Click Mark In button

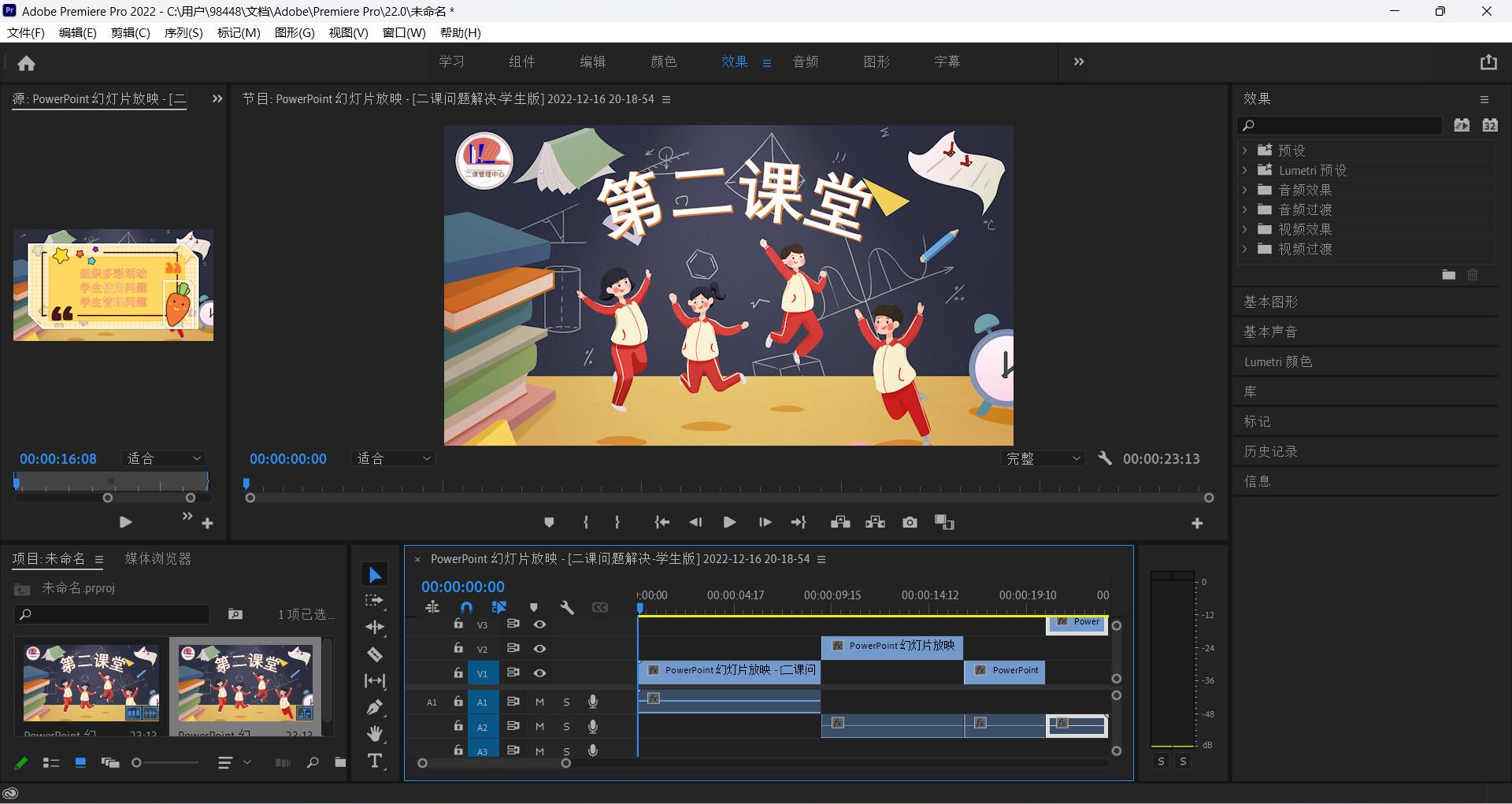point(585,522)
